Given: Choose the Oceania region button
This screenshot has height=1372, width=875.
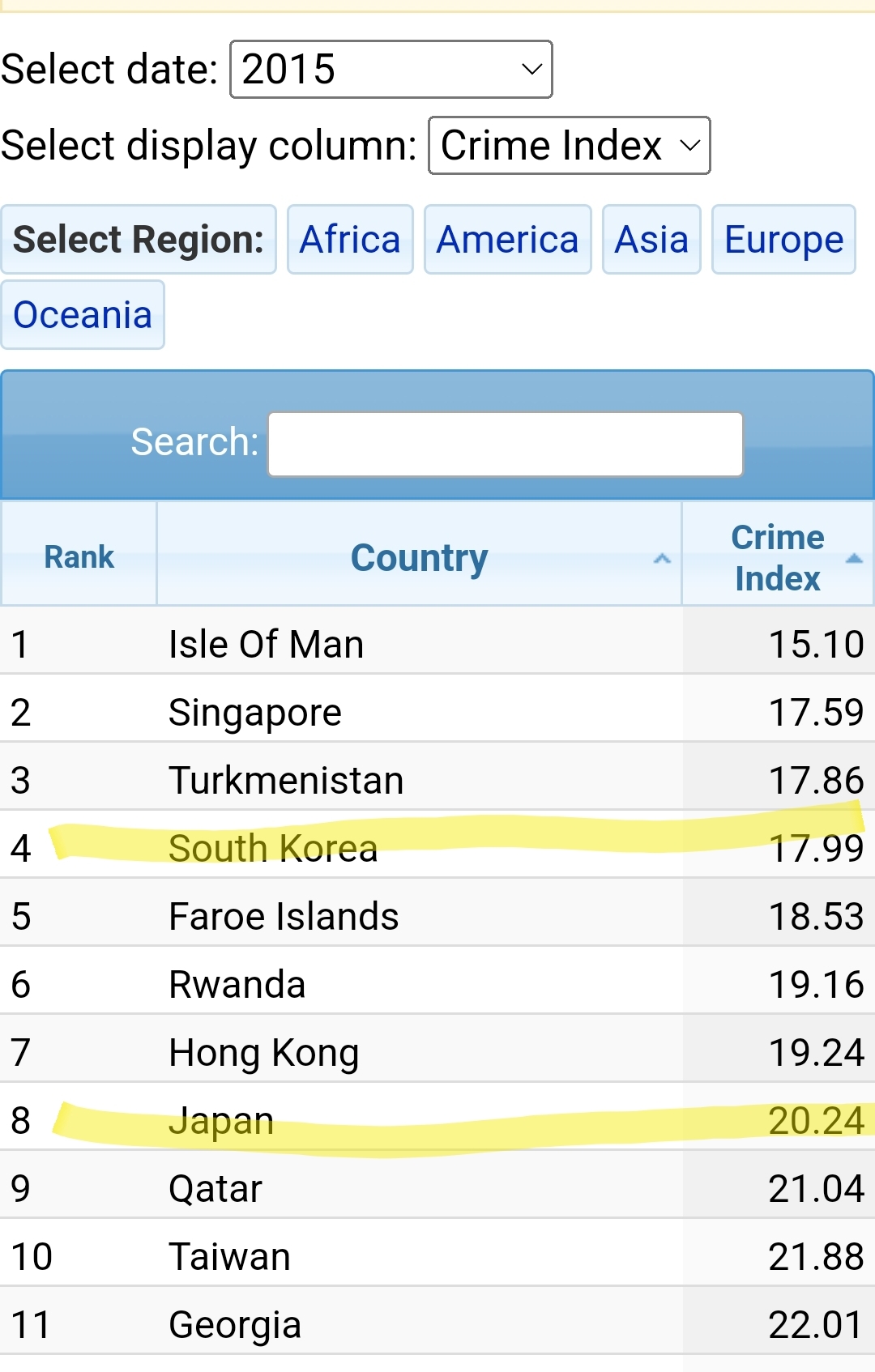Looking at the screenshot, I should pyautogui.click(x=83, y=315).
